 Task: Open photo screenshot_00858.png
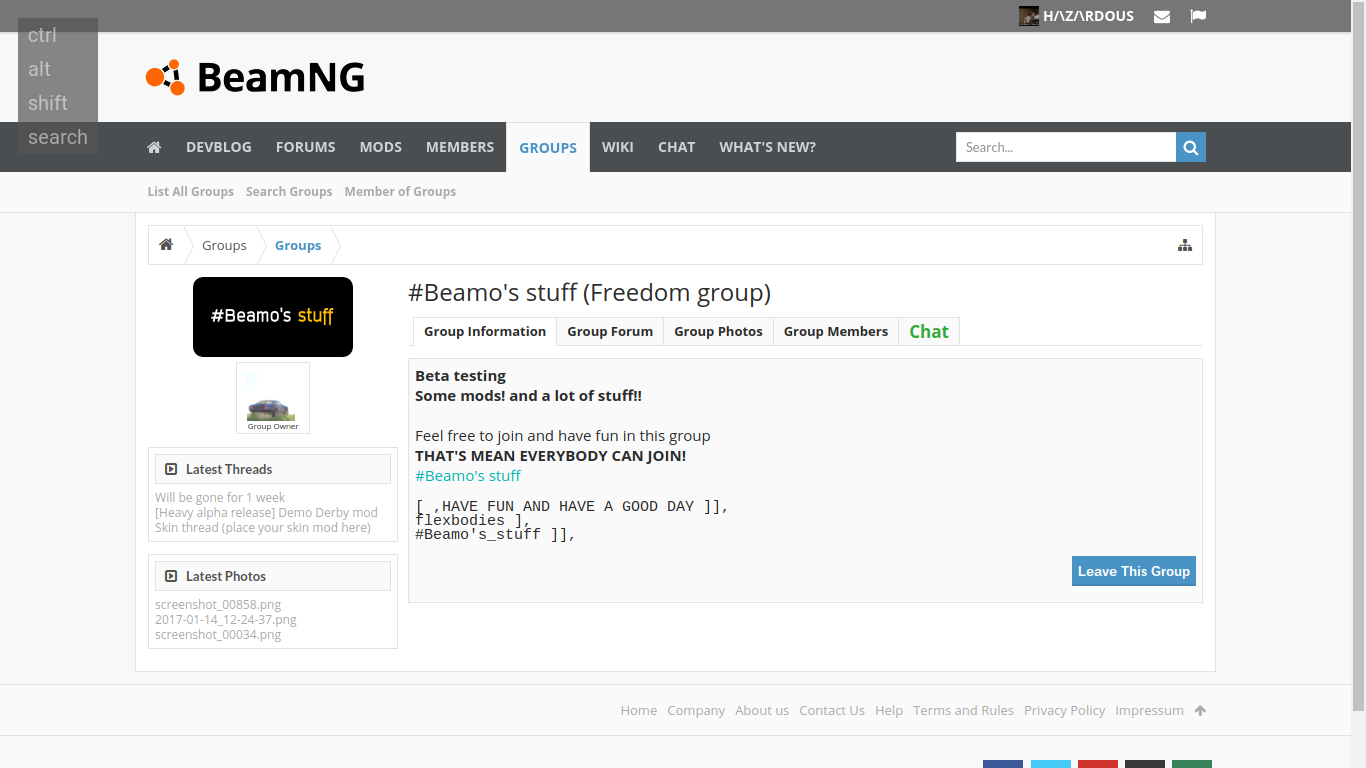click(218, 604)
